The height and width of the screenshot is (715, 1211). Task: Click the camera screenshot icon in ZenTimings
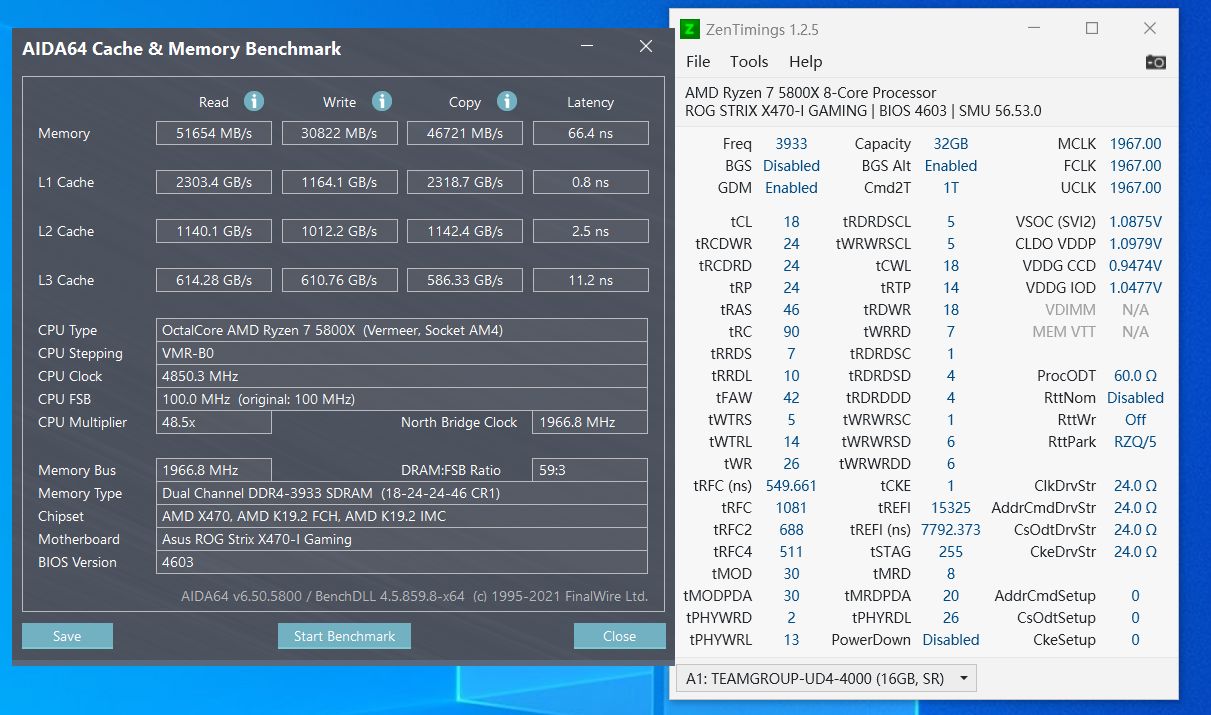click(x=1155, y=61)
